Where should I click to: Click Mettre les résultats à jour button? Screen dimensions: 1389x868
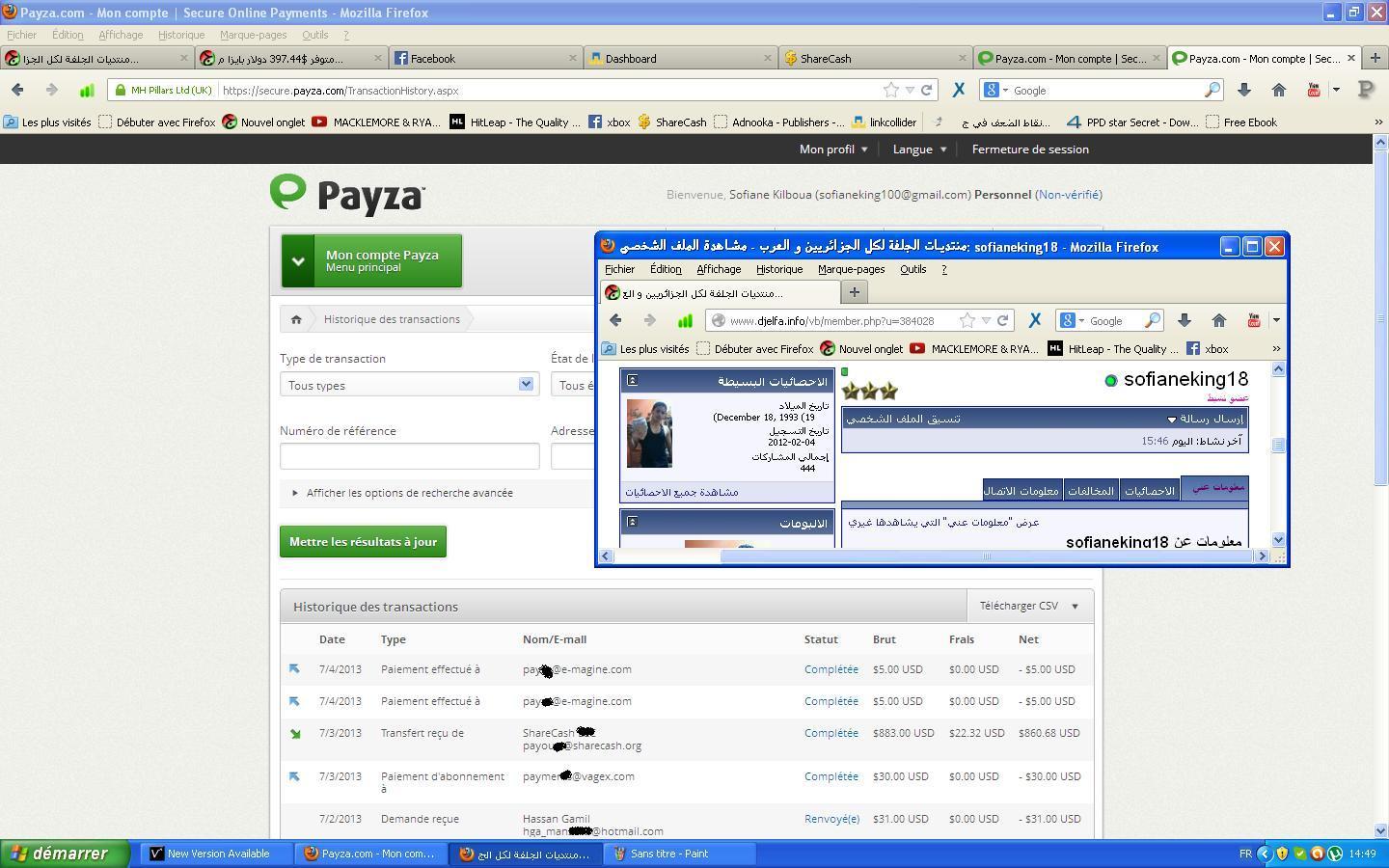tap(363, 541)
